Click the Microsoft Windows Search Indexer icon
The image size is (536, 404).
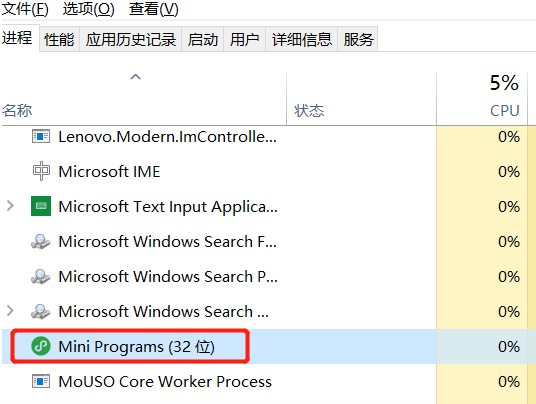click(x=41, y=311)
